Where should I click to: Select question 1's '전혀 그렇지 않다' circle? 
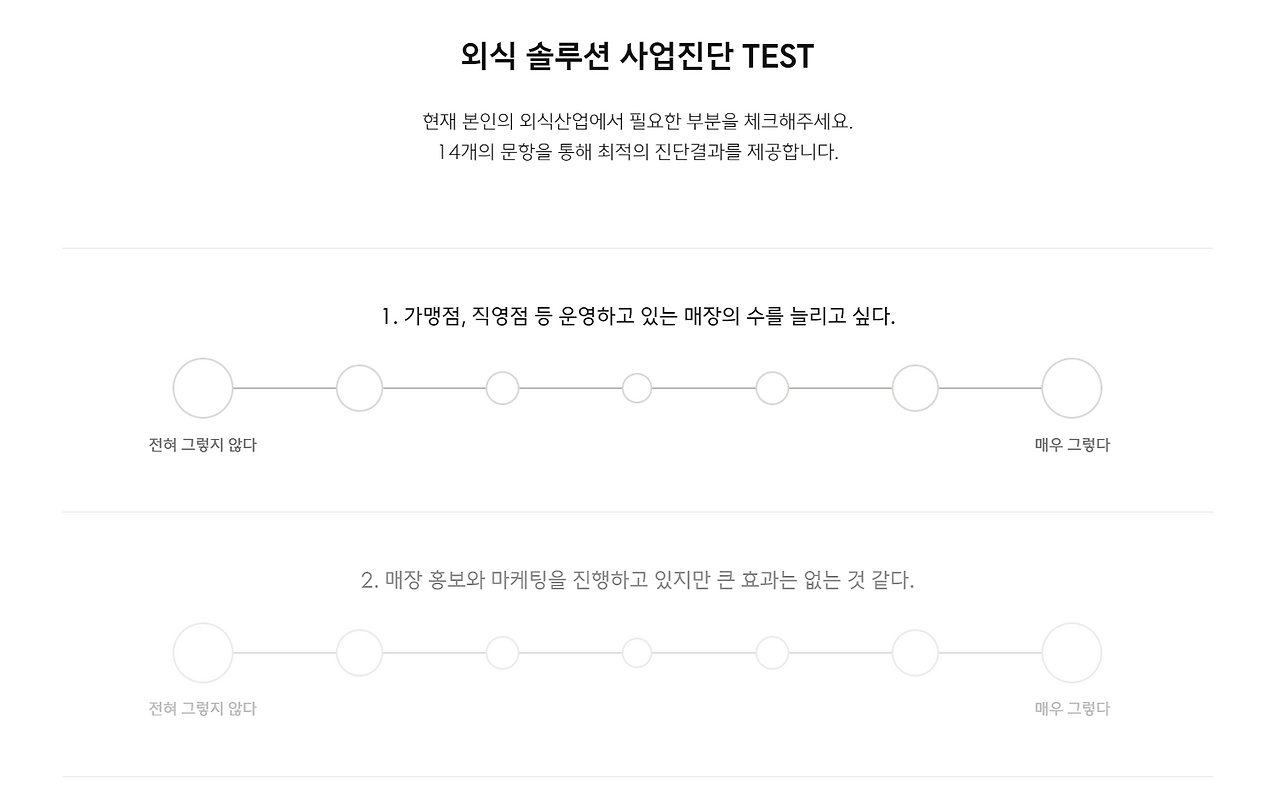pyautogui.click(x=203, y=388)
